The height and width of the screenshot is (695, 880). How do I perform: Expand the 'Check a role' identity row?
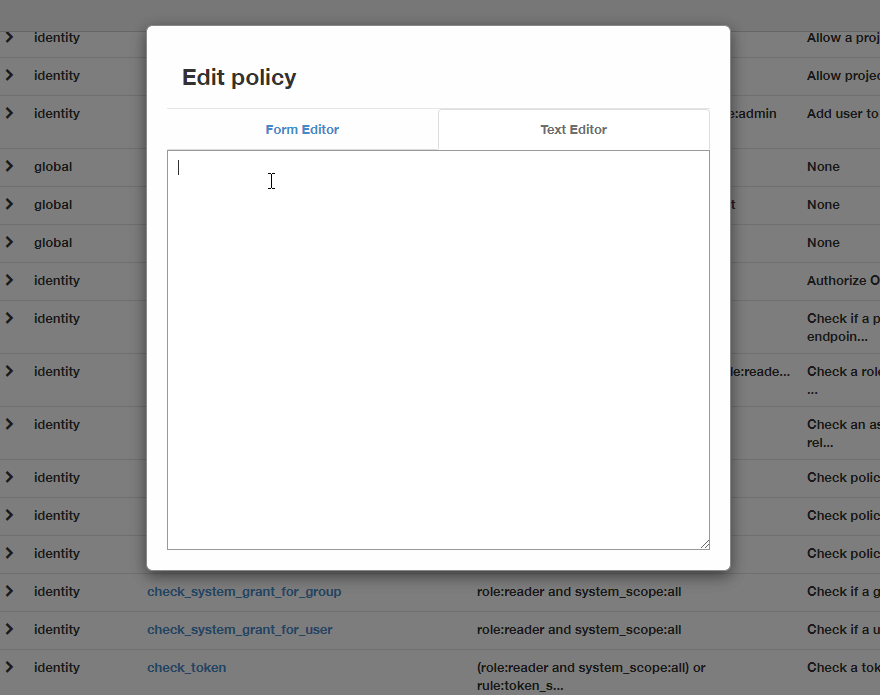(9, 371)
